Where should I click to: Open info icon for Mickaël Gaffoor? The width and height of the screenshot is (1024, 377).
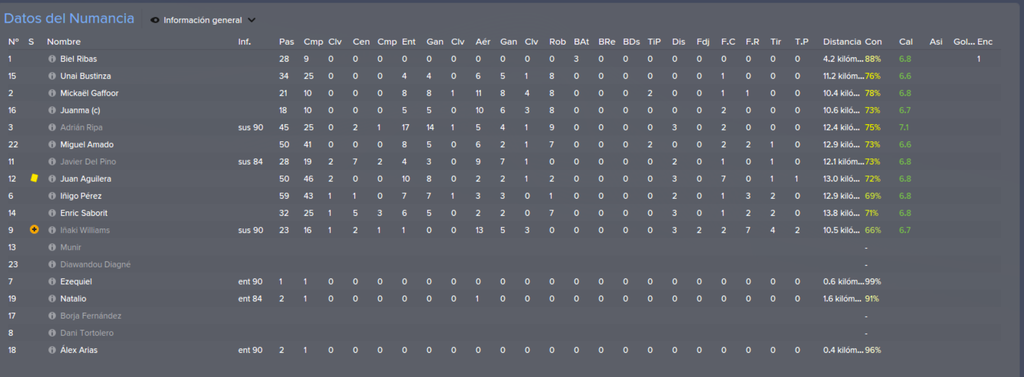(x=52, y=93)
